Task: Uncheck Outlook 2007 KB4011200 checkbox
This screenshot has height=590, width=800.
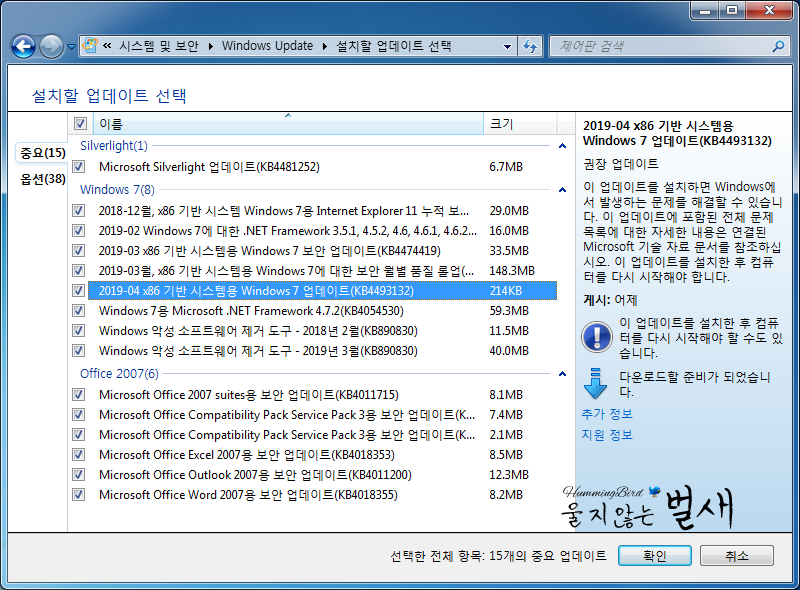Action: (79, 475)
